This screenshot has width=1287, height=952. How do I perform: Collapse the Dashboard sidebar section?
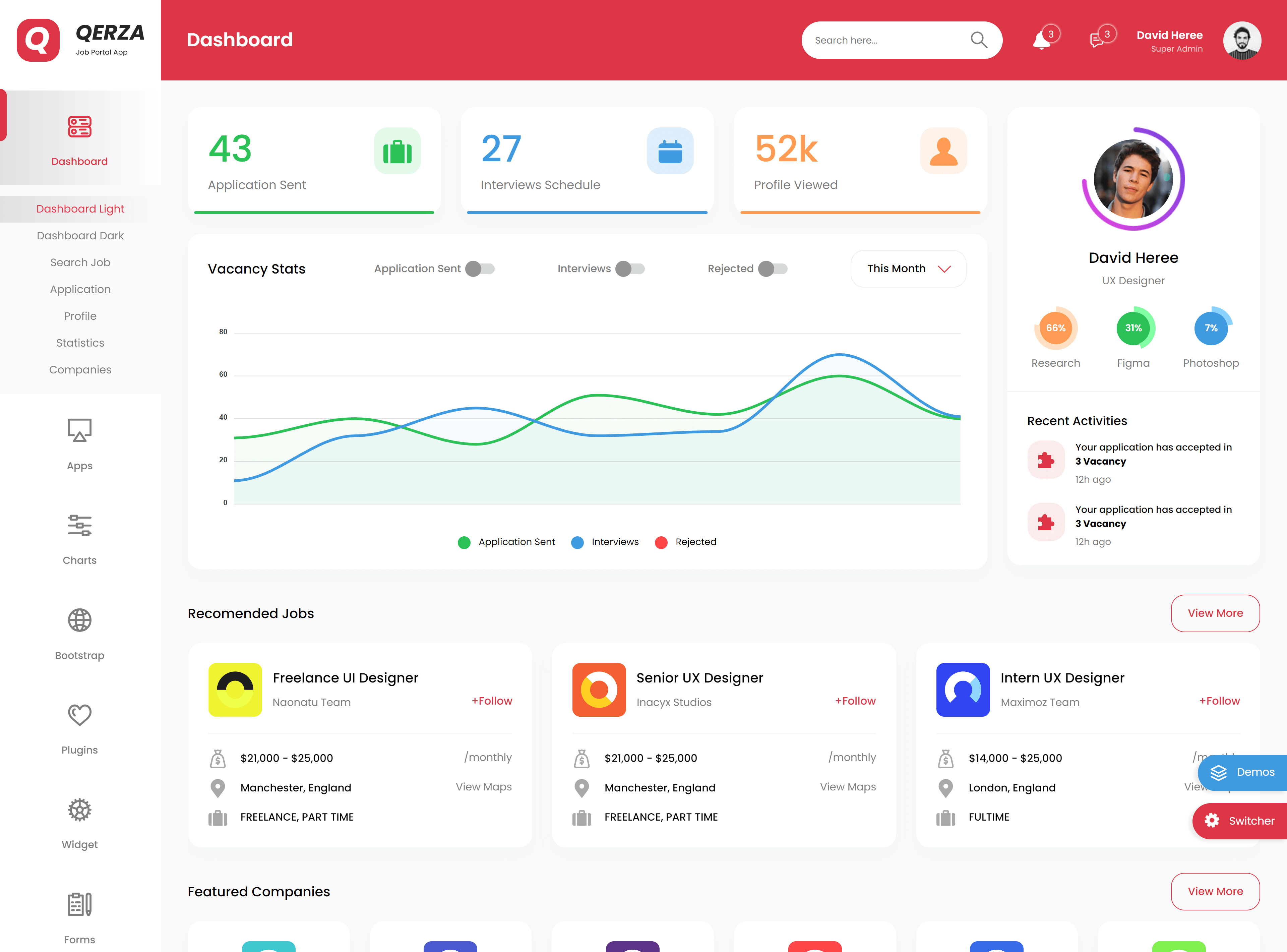(x=79, y=138)
